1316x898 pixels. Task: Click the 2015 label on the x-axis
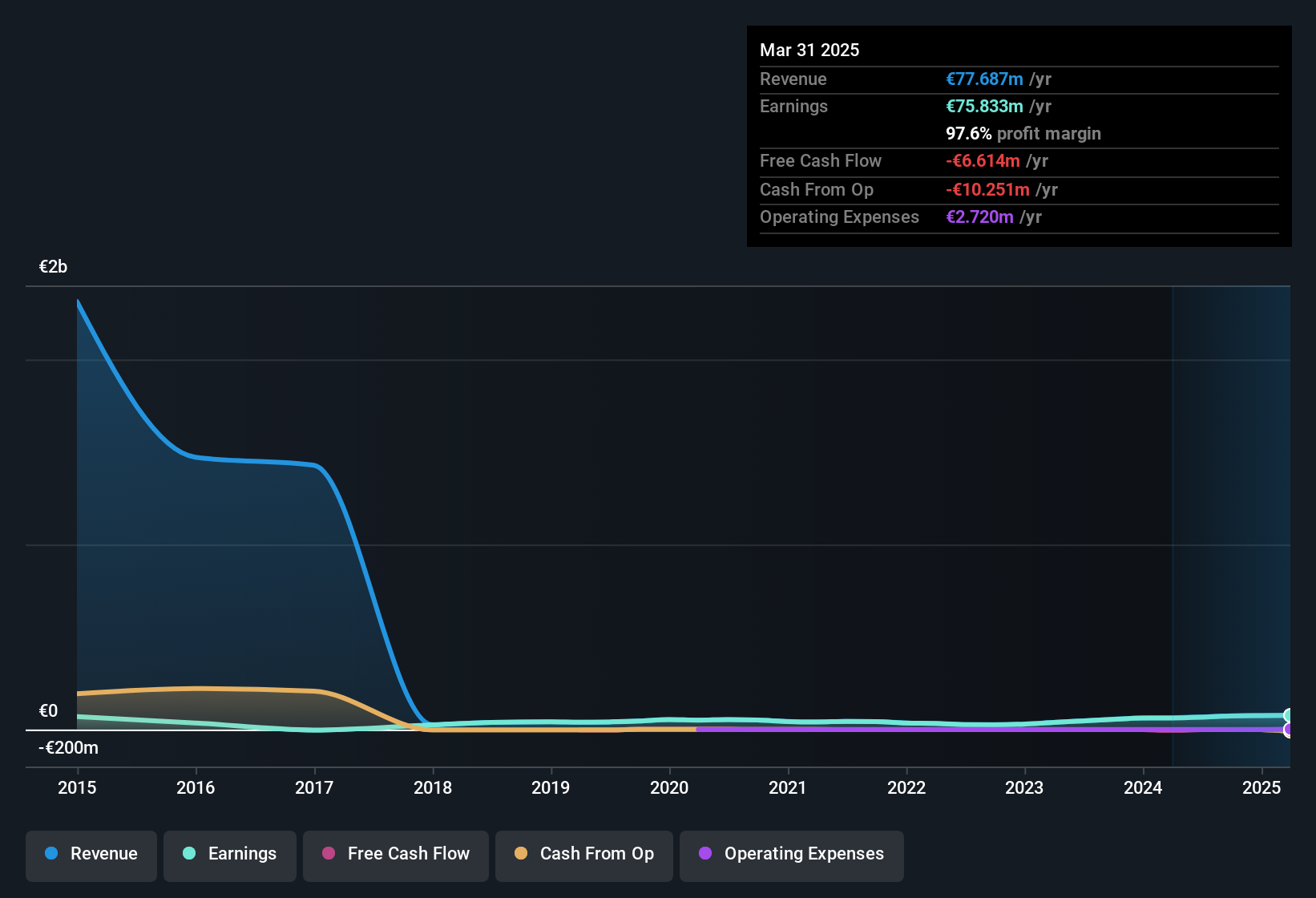(x=77, y=787)
